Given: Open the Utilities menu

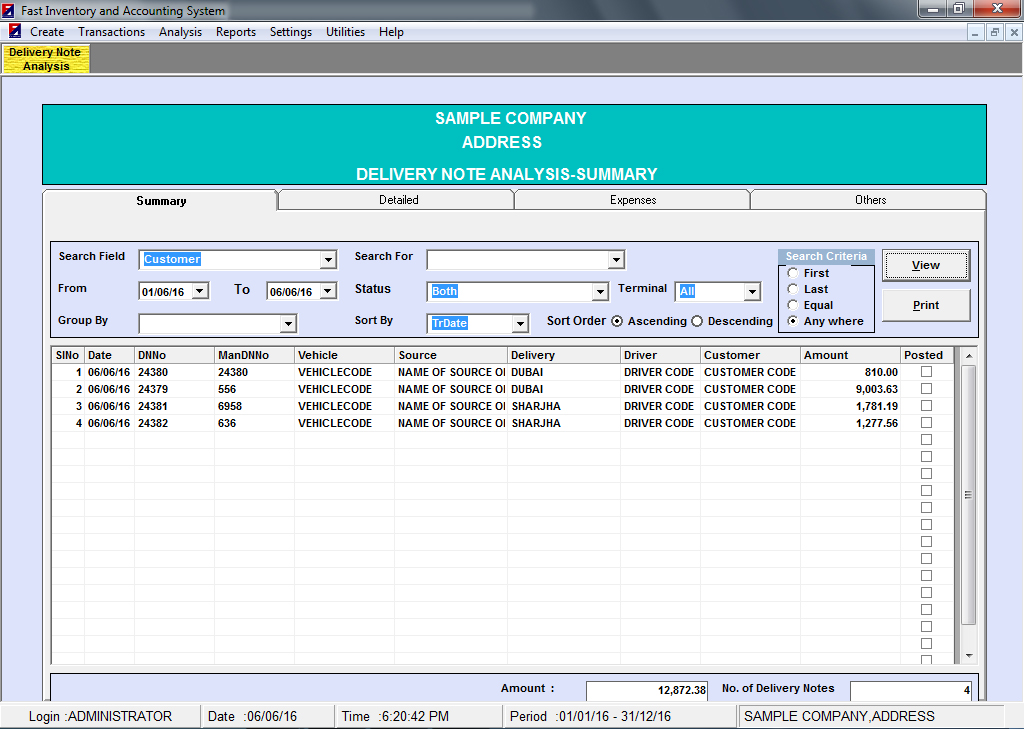Looking at the screenshot, I should pos(345,32).
